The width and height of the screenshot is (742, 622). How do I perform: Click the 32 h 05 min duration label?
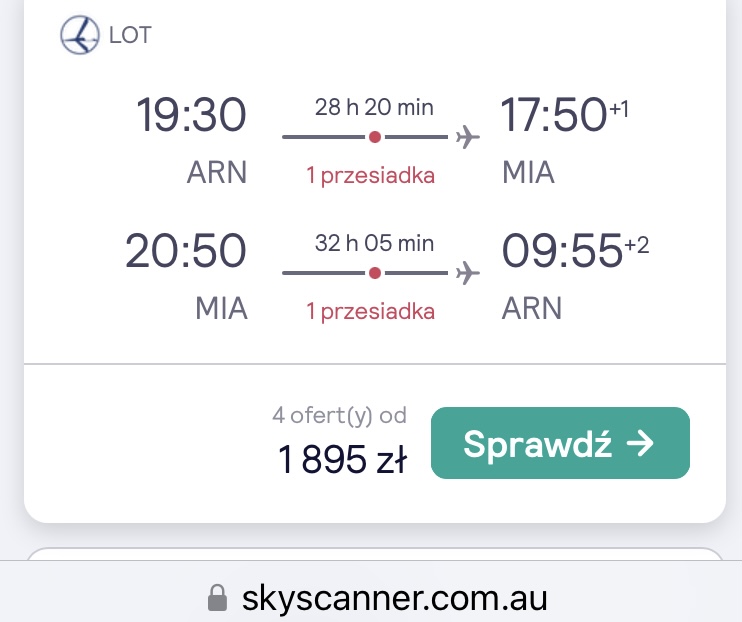[x=374, y=243]
